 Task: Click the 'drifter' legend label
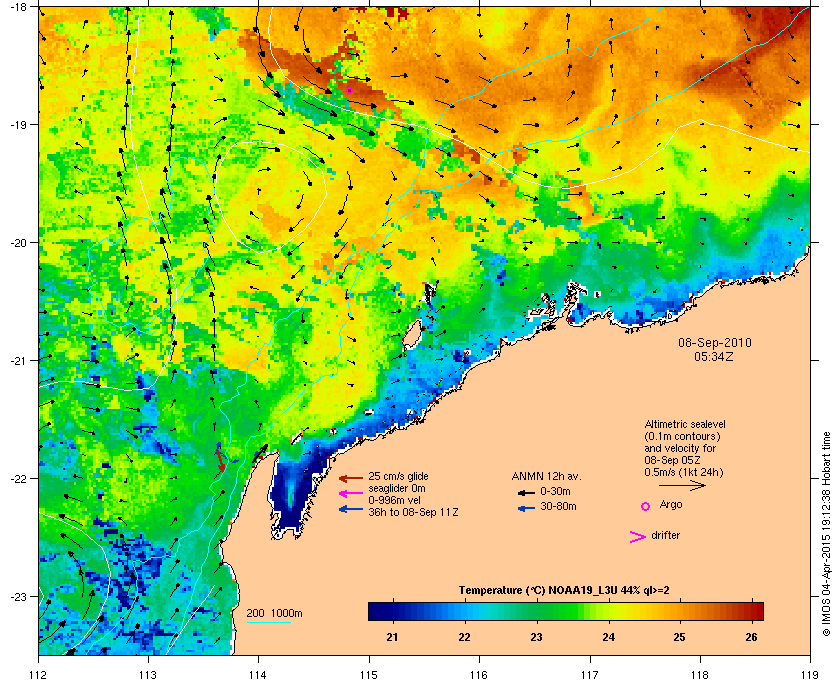pos(665,535)
